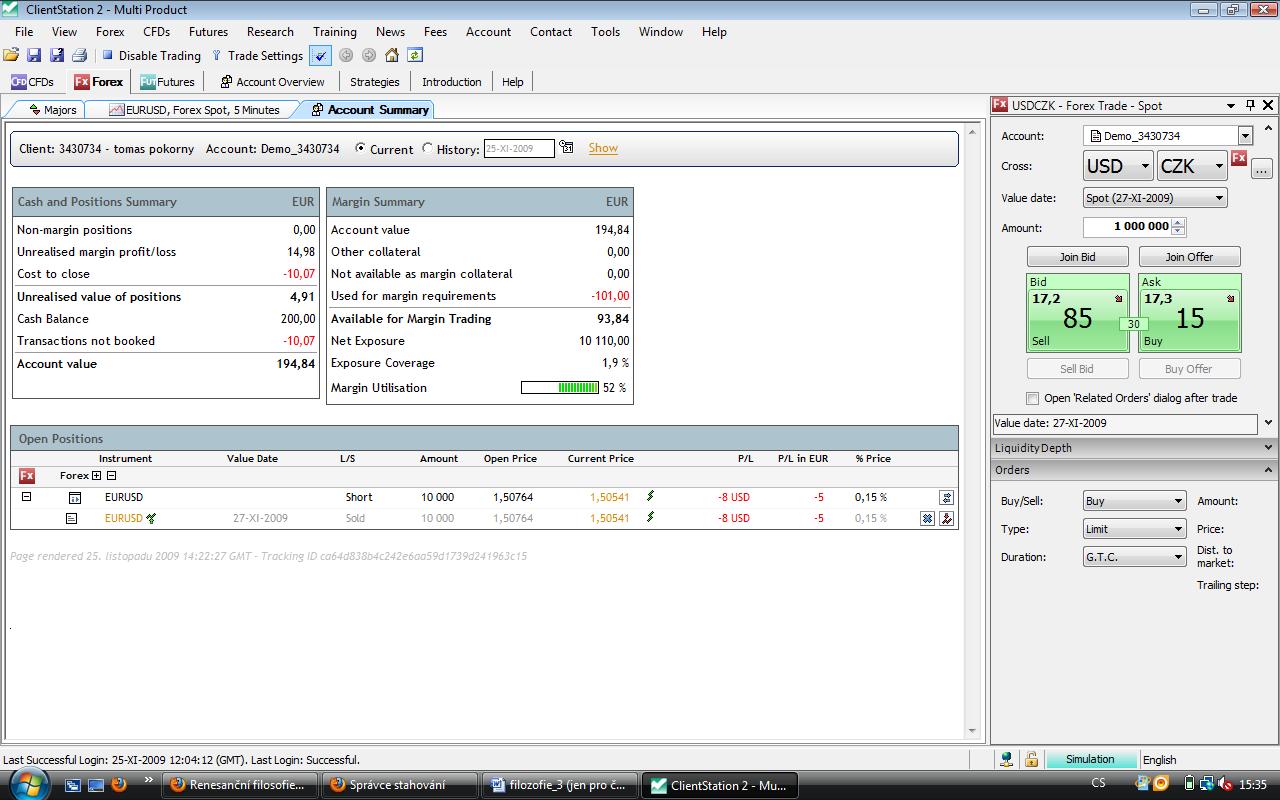Screen dimensions: 1280x800
Task: Click the red Fx icon in Open Positions
Action: tap(27, 476)
